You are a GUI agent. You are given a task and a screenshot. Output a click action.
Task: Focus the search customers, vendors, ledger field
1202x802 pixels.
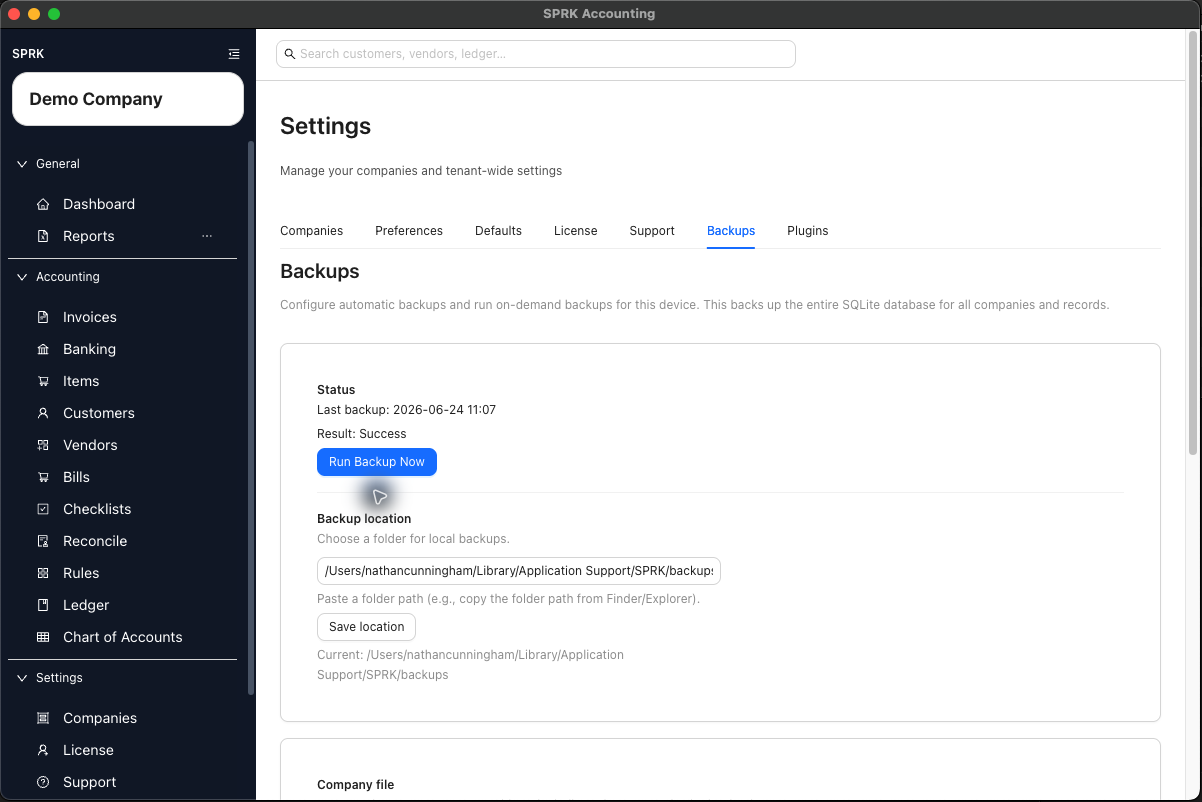536,54
